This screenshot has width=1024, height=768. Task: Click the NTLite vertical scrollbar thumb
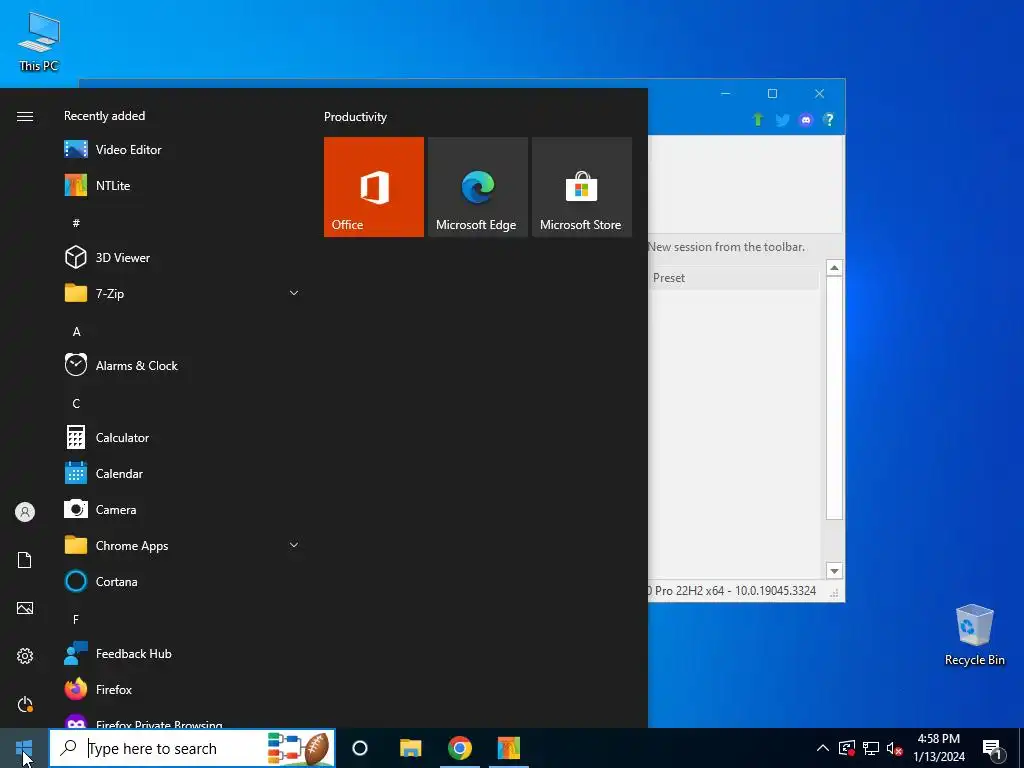(x=834, y=398)
